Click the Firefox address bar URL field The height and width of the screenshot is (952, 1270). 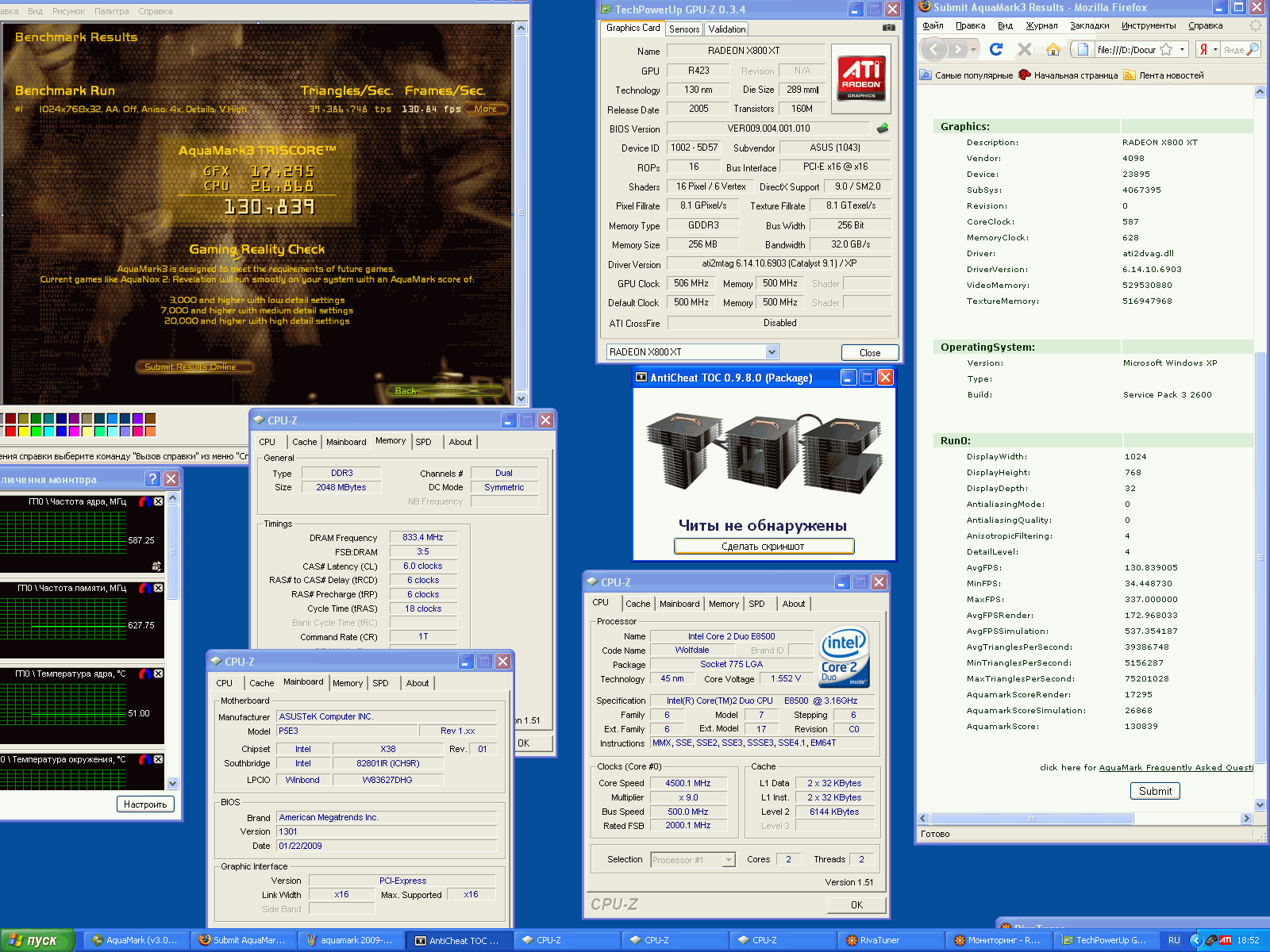point(1126,49)
